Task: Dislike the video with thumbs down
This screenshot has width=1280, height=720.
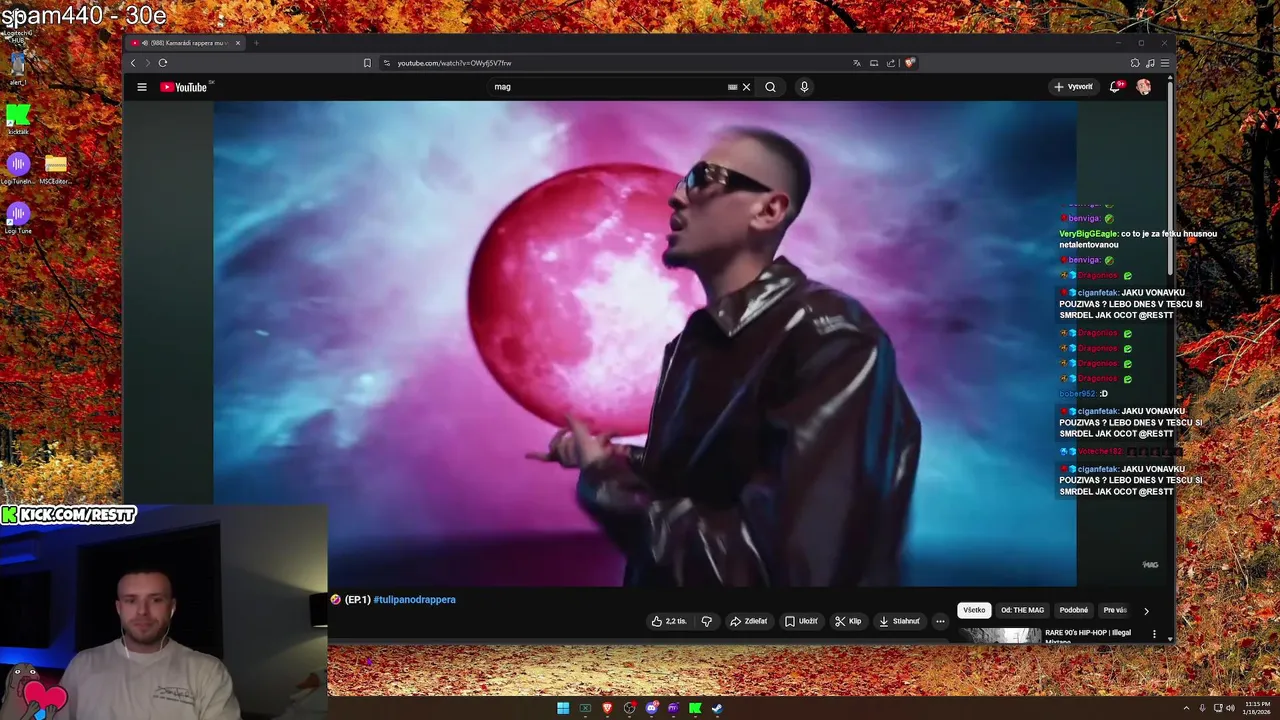Action: [x=707, y=621]
